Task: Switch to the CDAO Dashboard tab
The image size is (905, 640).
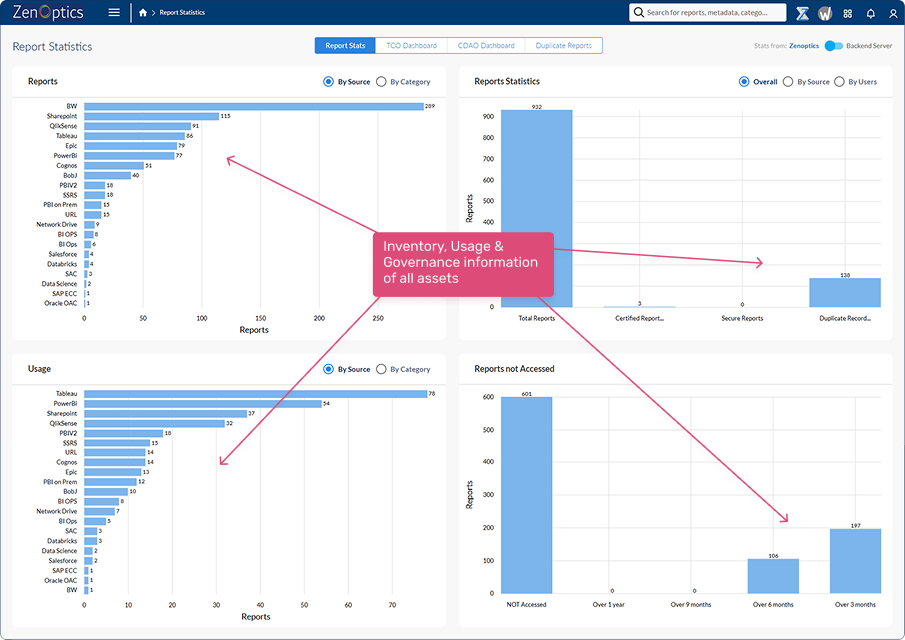Action: (x=486, y=46)
